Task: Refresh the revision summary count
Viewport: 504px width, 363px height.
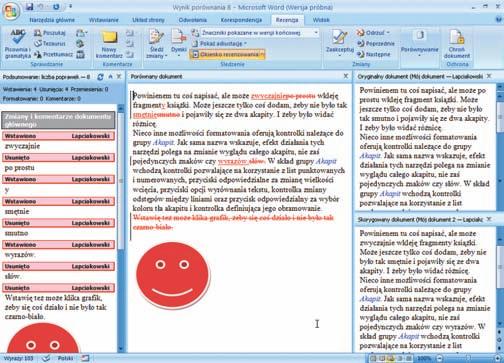Action: point(100,77)
